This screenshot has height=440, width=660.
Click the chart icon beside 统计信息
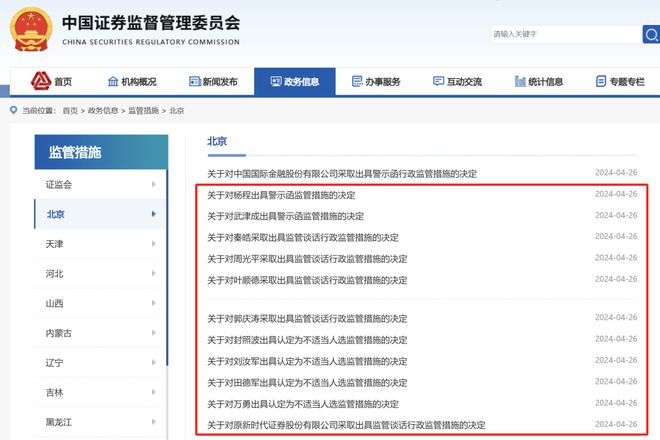click(520, 81)
